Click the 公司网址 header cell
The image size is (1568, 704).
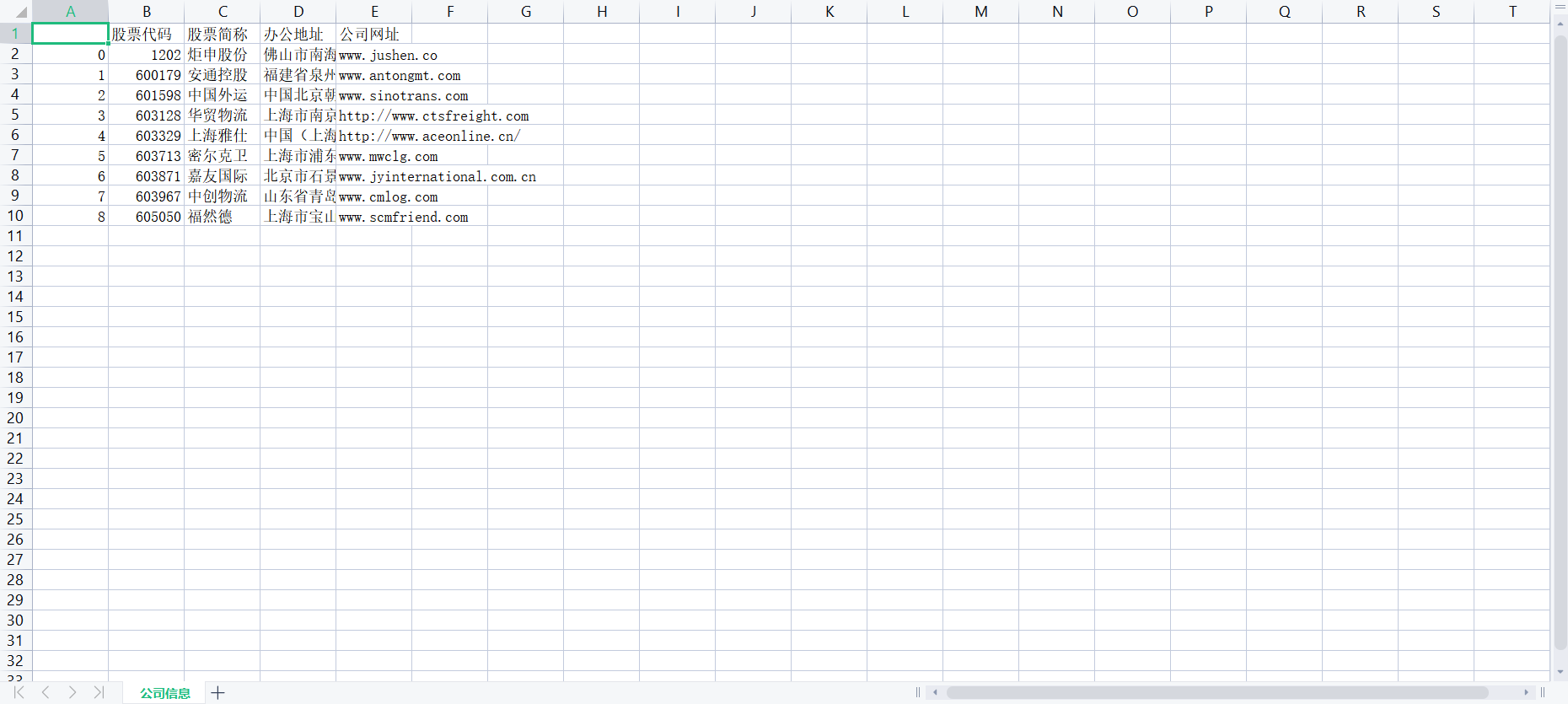point(374,34)
